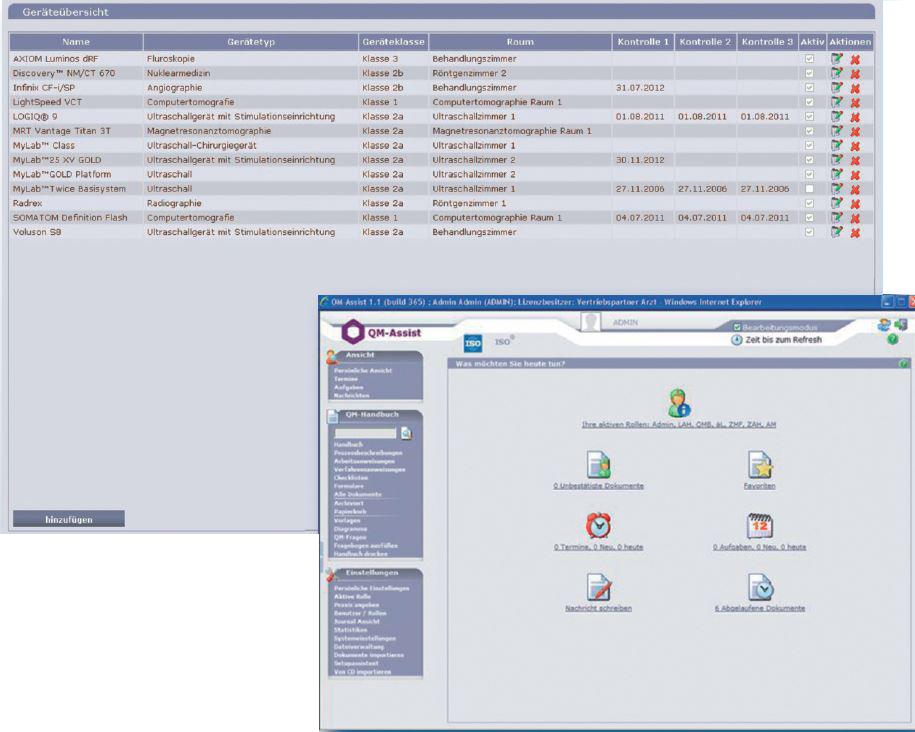
Task: Click the red alarm clock Termine icon
Action: 598,525
